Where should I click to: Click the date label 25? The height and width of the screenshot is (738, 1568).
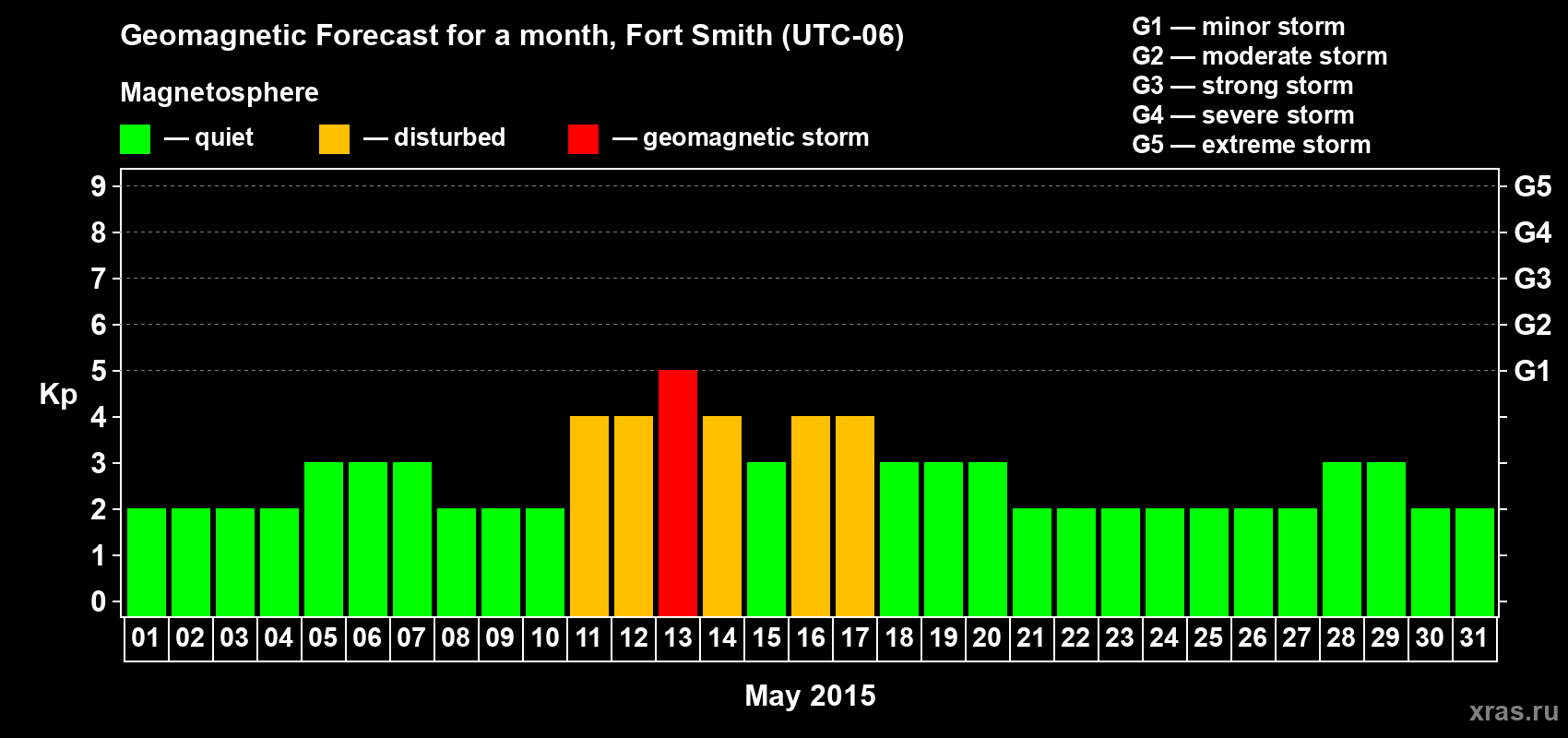tap(1208, 637)
